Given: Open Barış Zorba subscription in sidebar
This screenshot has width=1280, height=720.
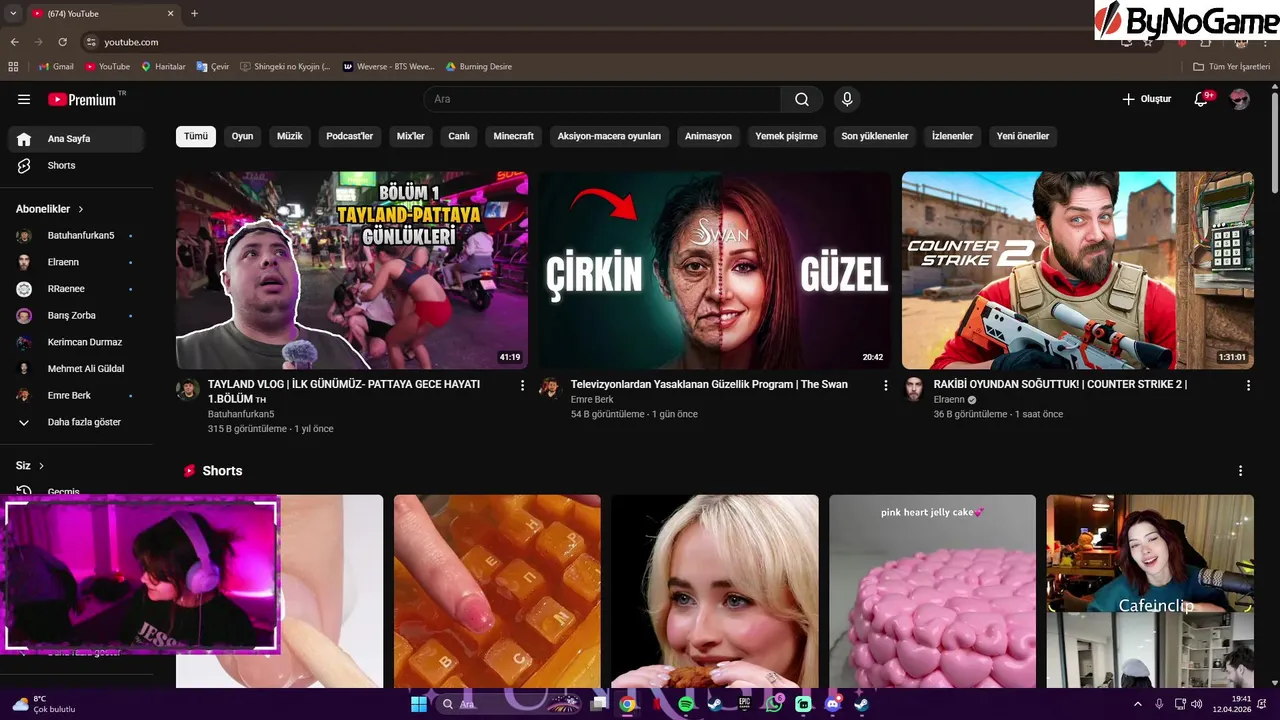Looking at the screenshot, I should [x=76, y=316].
